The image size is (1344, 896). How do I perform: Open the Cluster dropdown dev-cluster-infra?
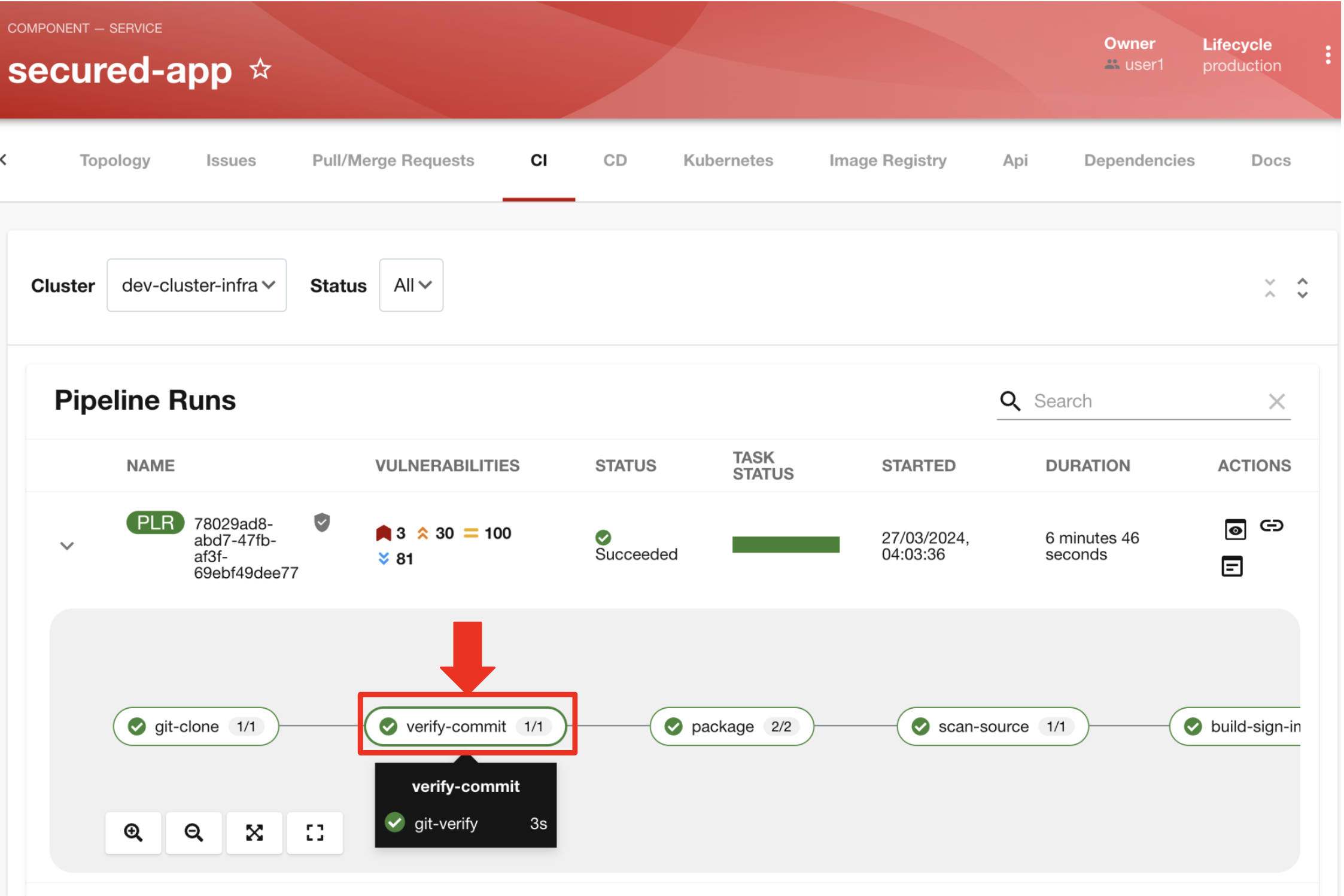coord(197,285)
